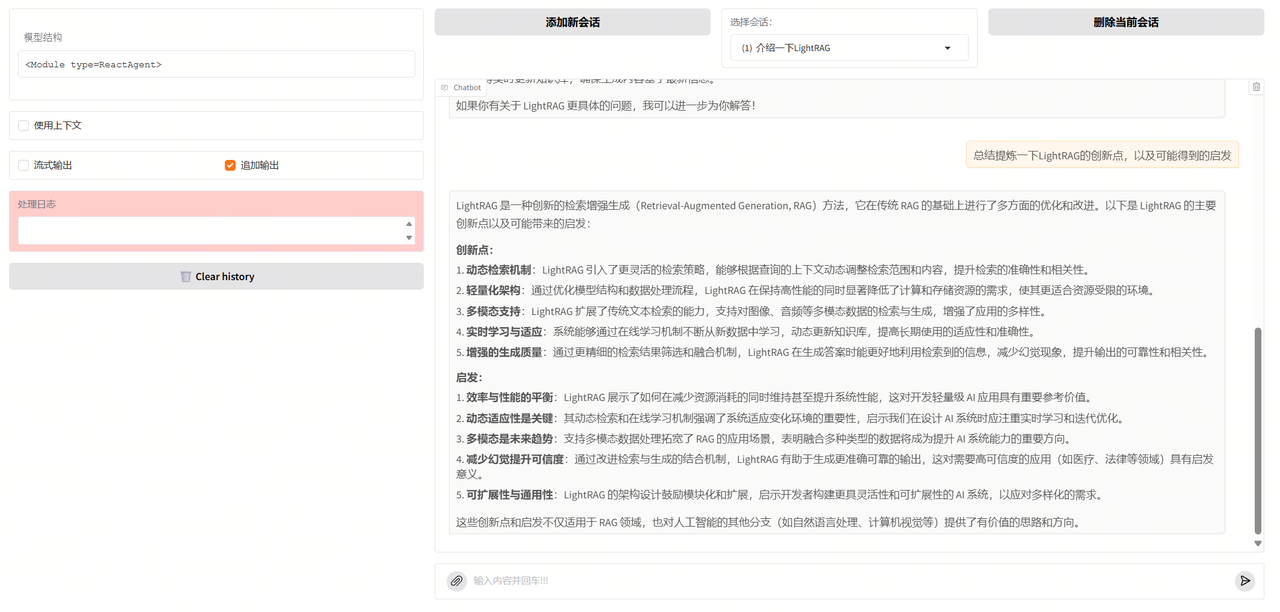Enable the 使用上下文 checkbox

tap(24, 125)
